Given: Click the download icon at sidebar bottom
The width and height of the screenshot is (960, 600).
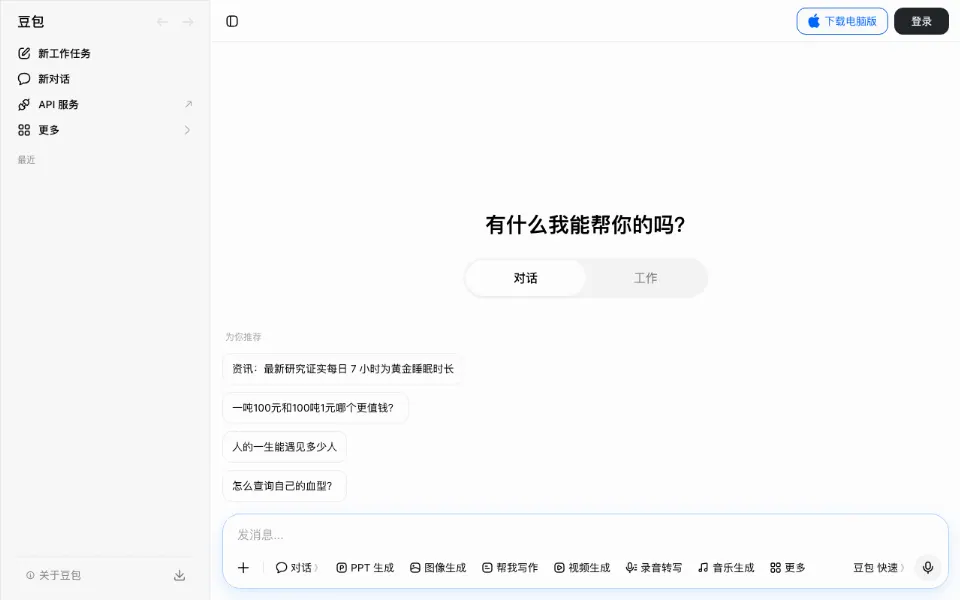Looking at the screenshot, I should coord(179,575).
